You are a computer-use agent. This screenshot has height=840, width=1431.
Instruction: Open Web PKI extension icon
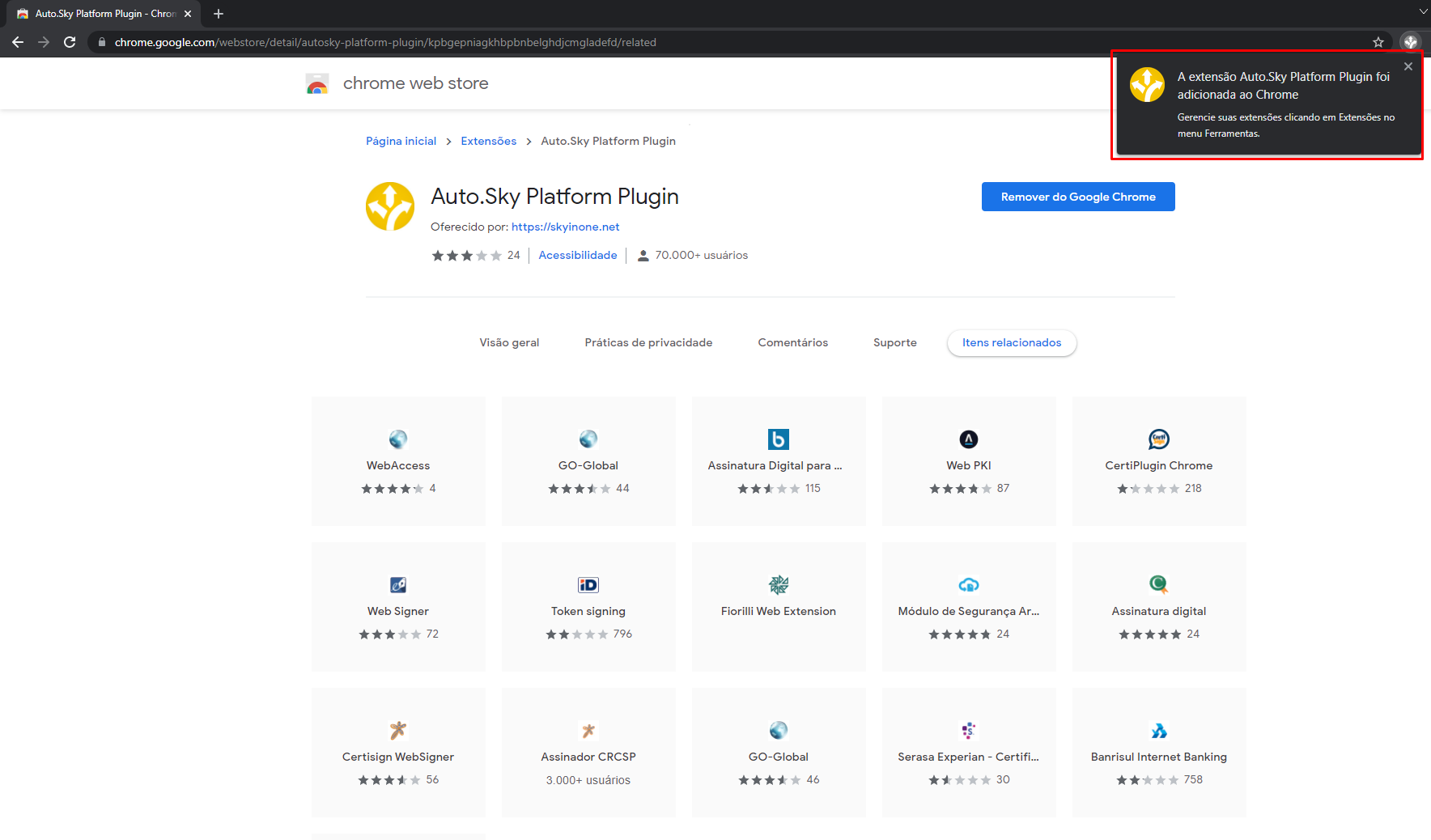969,439
